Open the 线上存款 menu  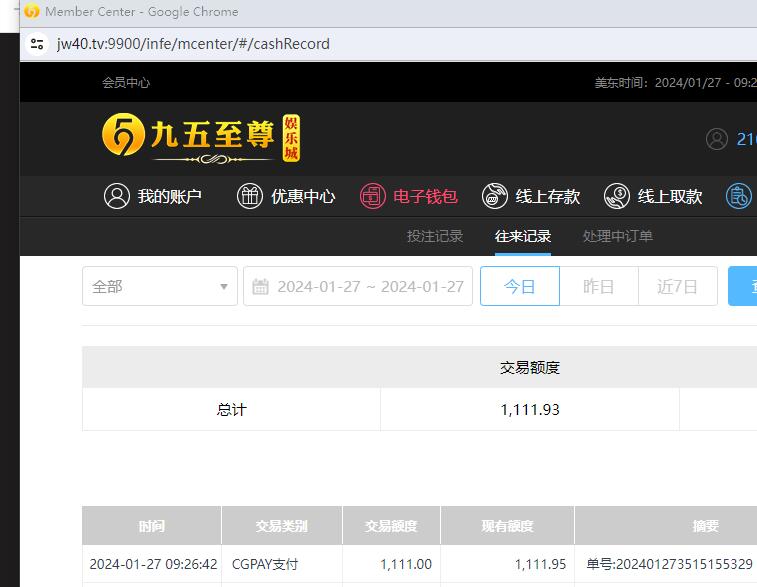click(x=531, y=196)
